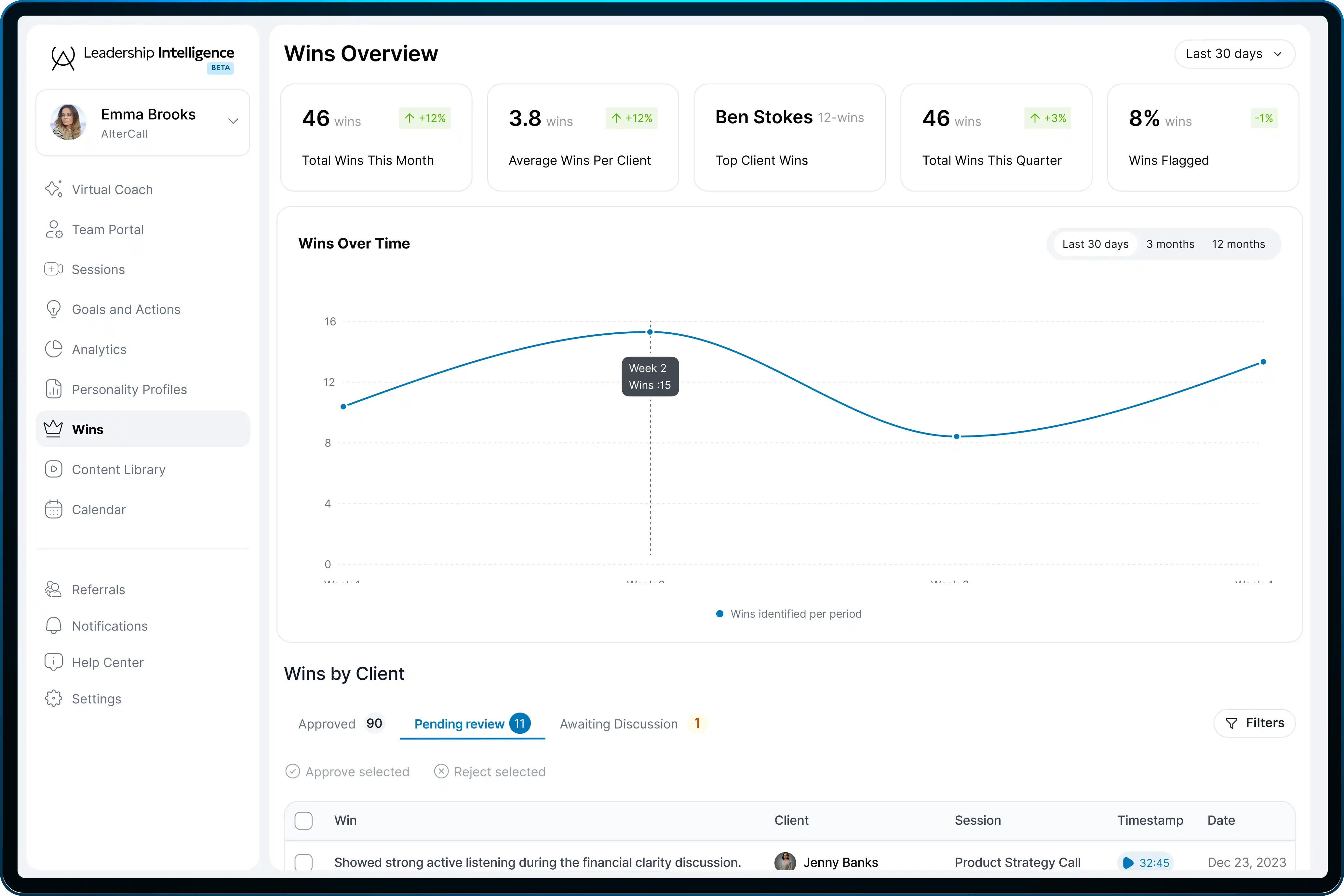Click the Reject selected button
Screen dimensions: 1344x896
coord(490,771)
